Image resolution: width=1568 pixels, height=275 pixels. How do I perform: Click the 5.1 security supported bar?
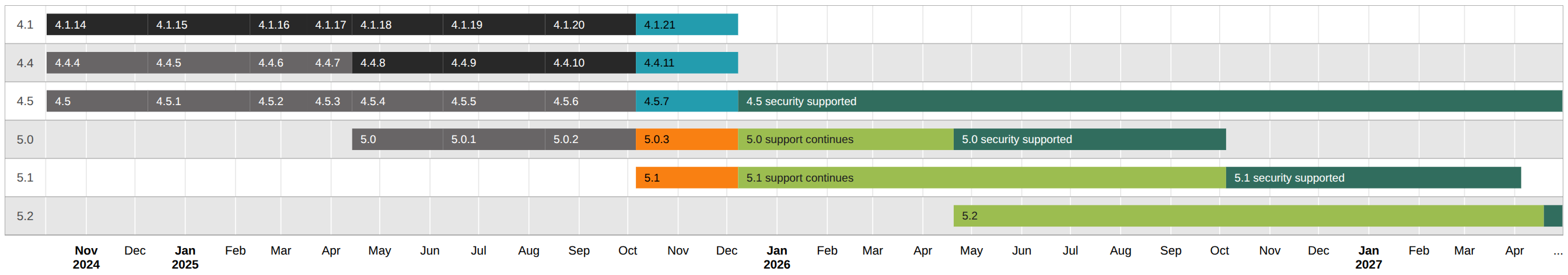coord(1373,178)
